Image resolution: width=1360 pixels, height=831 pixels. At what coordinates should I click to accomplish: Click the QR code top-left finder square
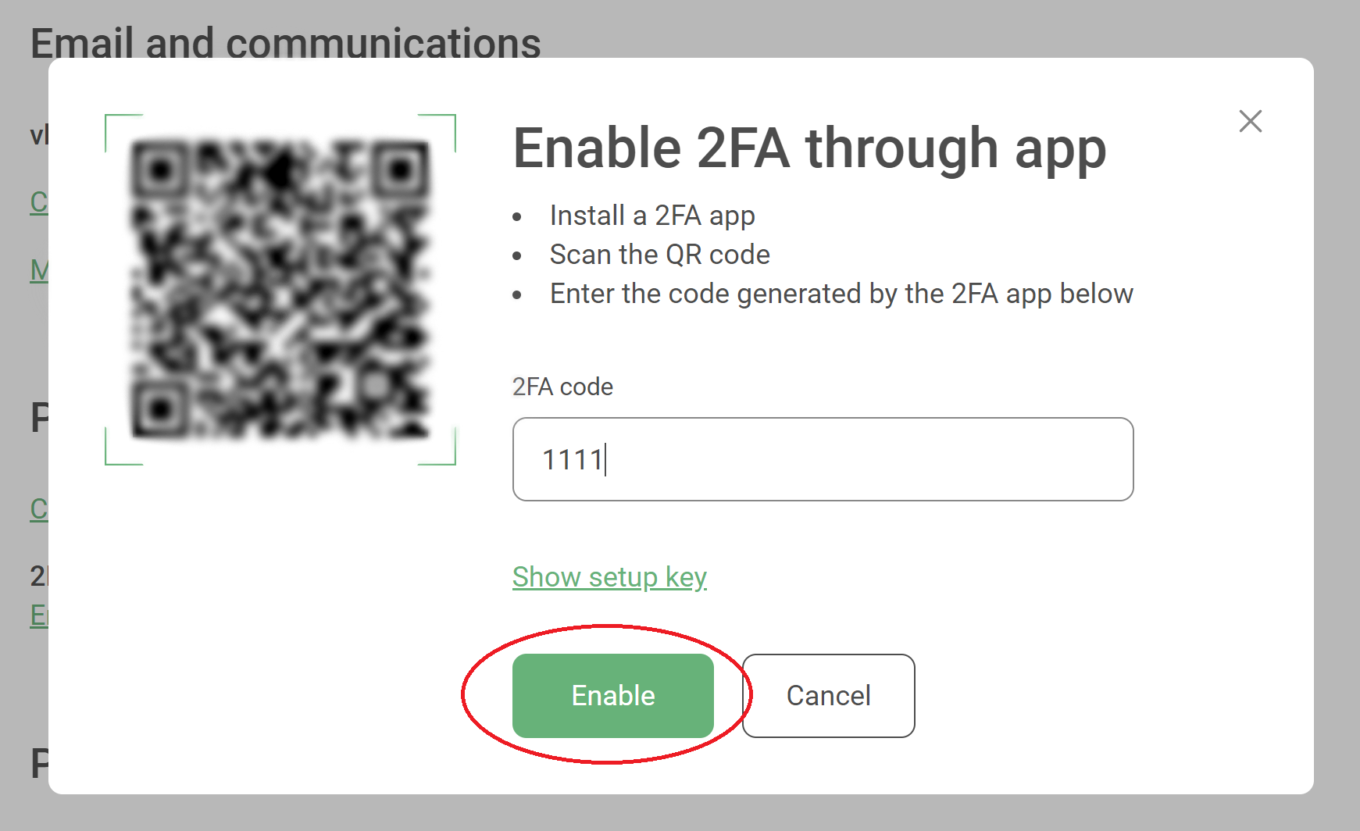point(158,170)
